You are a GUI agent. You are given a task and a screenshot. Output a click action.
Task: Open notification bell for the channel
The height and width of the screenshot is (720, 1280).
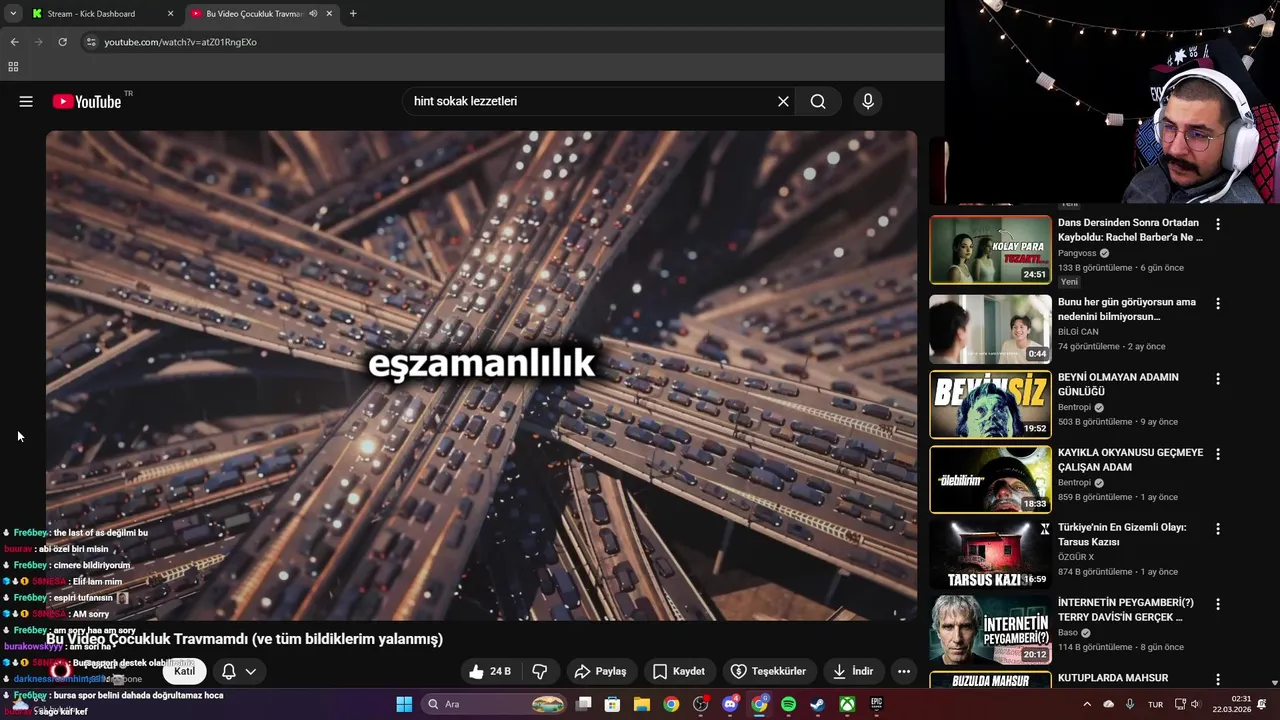coord(229,671)
